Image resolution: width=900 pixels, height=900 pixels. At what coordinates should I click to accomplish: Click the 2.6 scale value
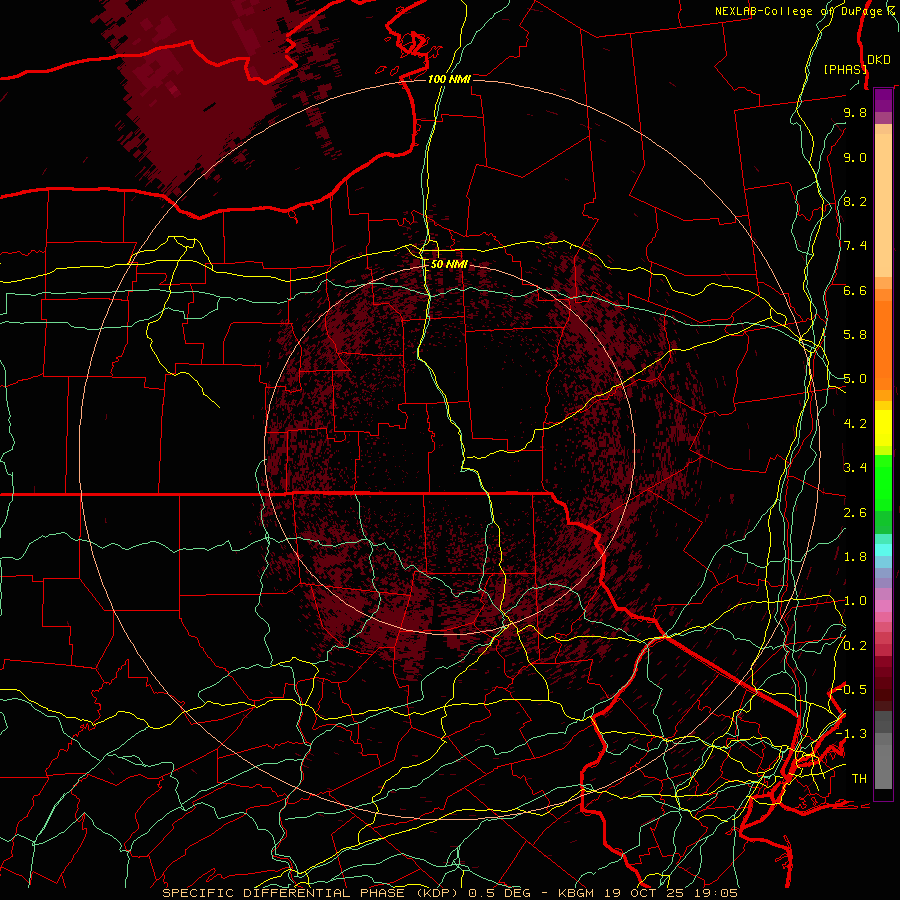pos(855,512)
